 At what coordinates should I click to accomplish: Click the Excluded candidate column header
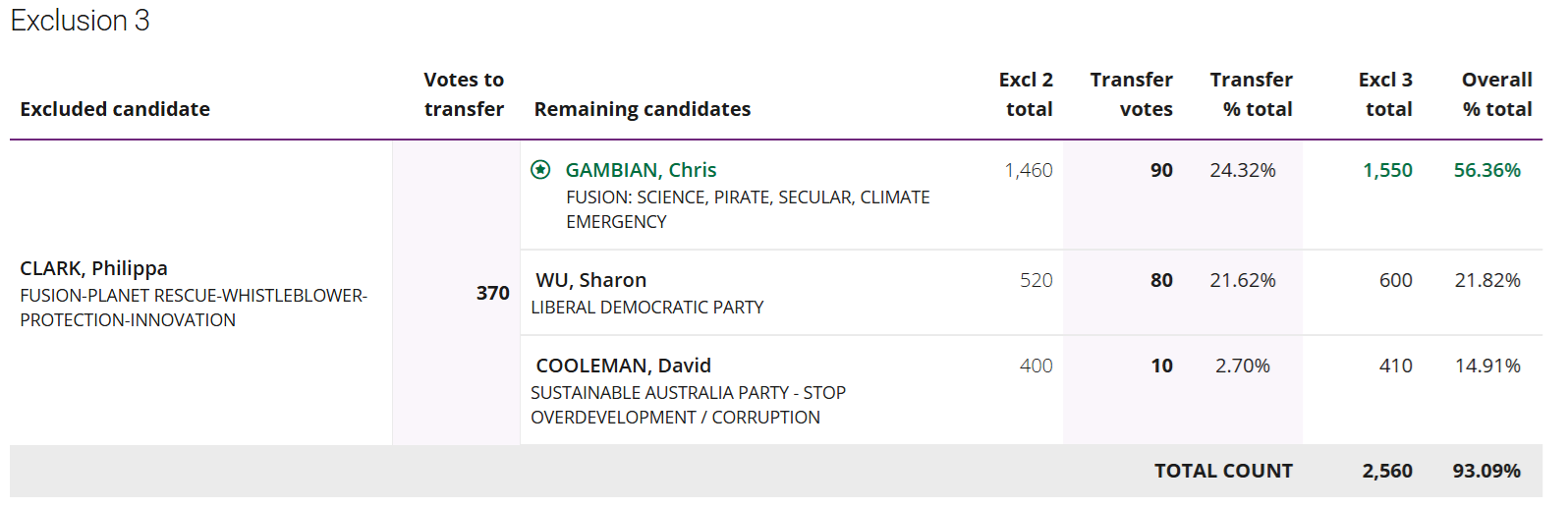coord(115,109)
